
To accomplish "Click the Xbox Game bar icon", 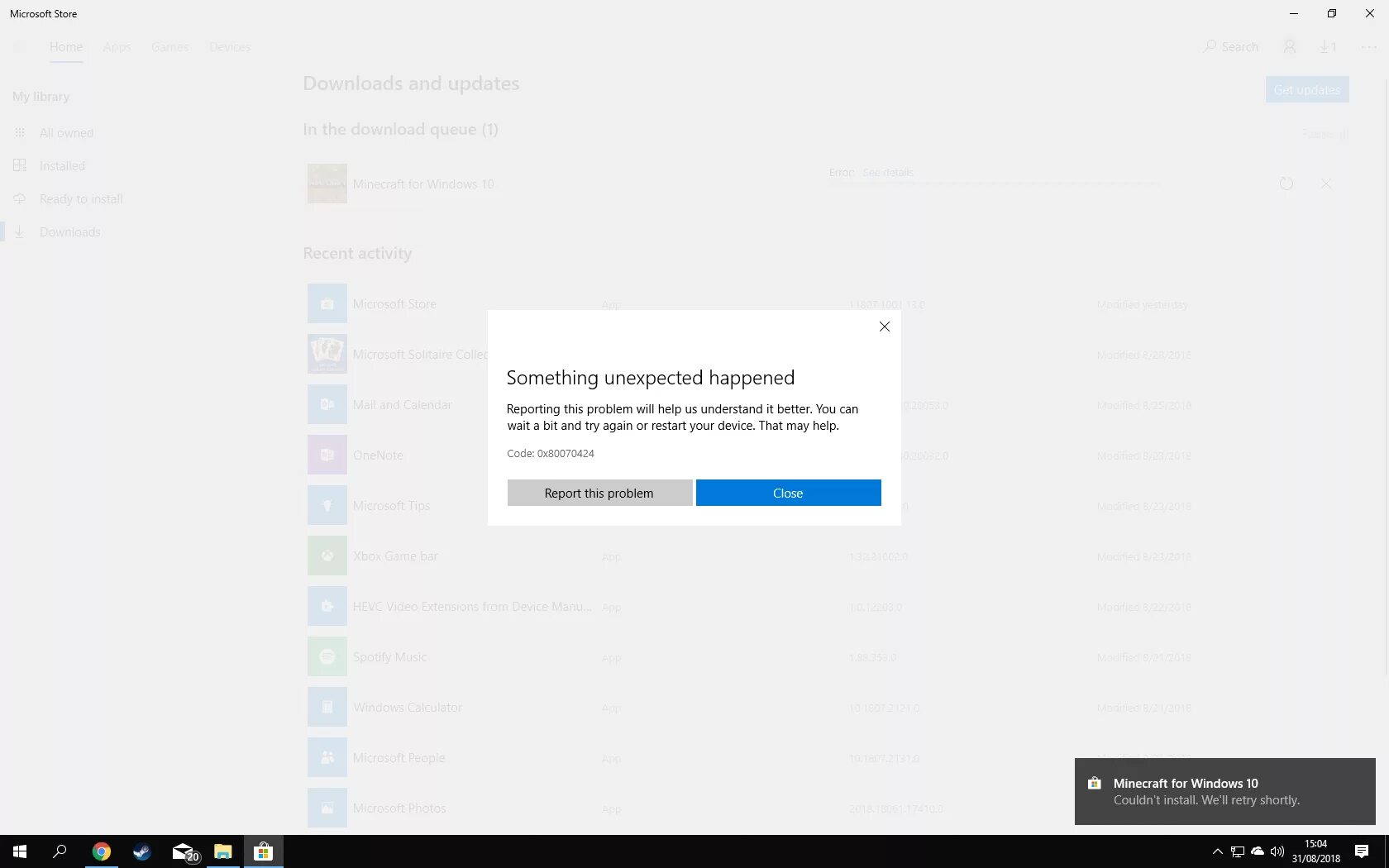I will (x=327, y=556).
